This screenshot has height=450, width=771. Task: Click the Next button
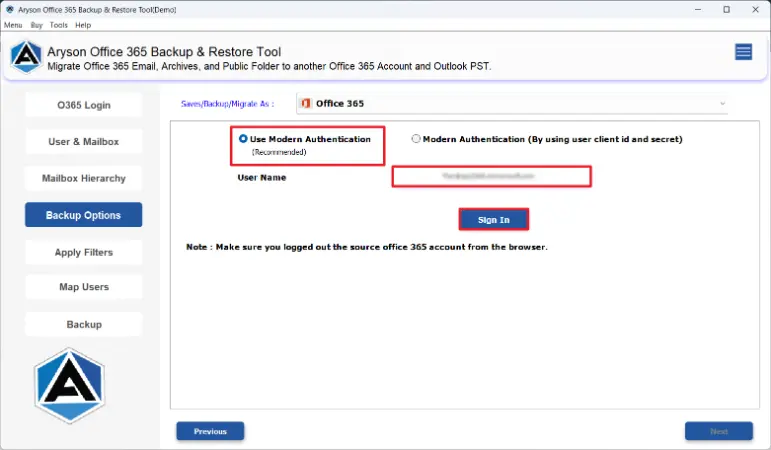[718, 431]
